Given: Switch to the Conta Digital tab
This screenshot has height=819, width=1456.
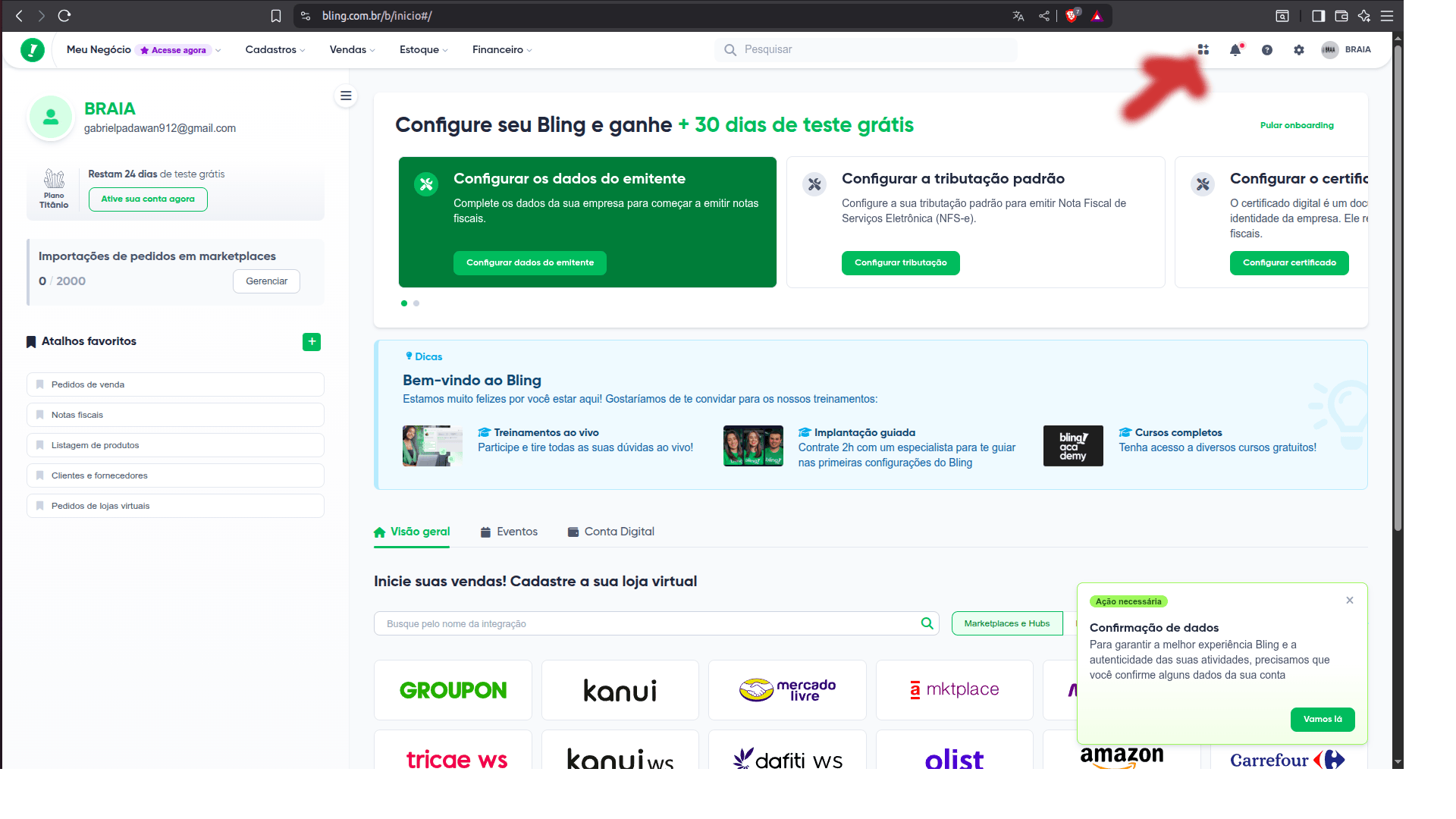Looking at the screenshot, I should coord(610,532).
